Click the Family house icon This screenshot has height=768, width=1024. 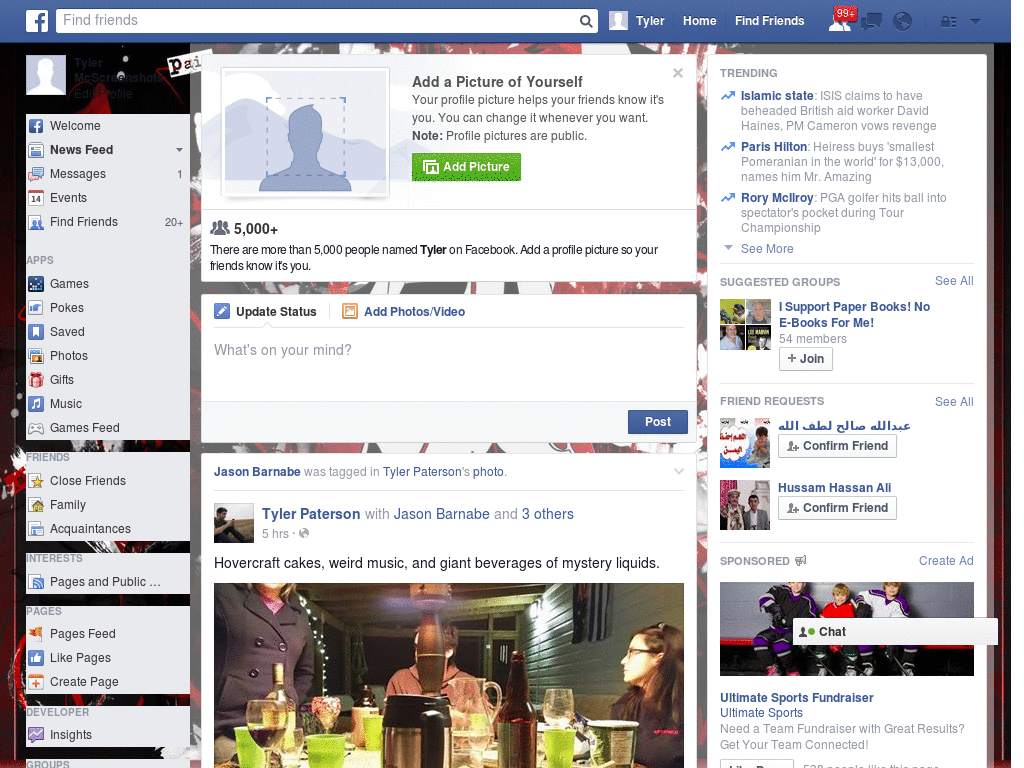coord(36,505)
